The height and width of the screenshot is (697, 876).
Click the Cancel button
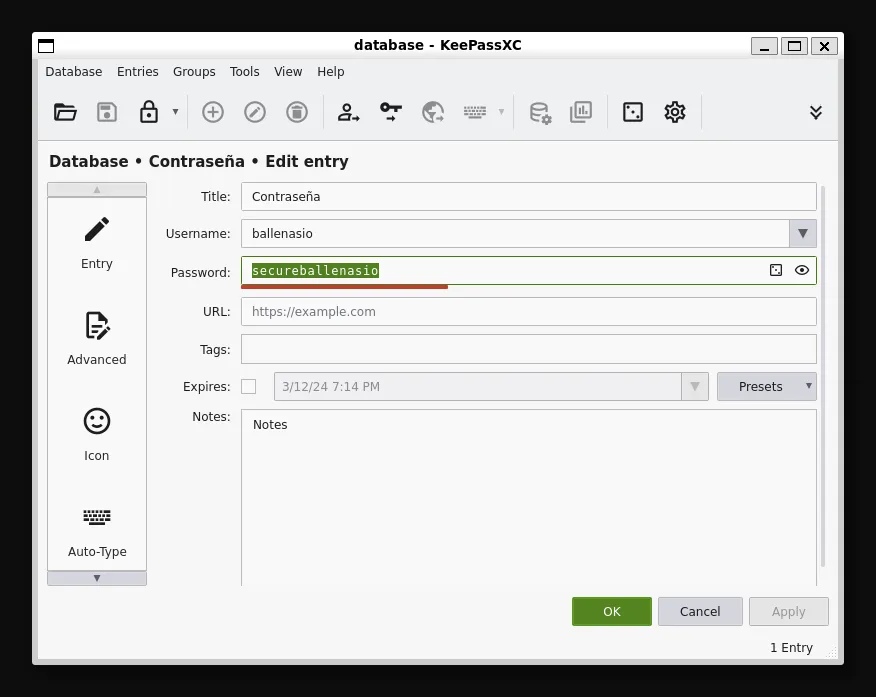coord(700,612)
